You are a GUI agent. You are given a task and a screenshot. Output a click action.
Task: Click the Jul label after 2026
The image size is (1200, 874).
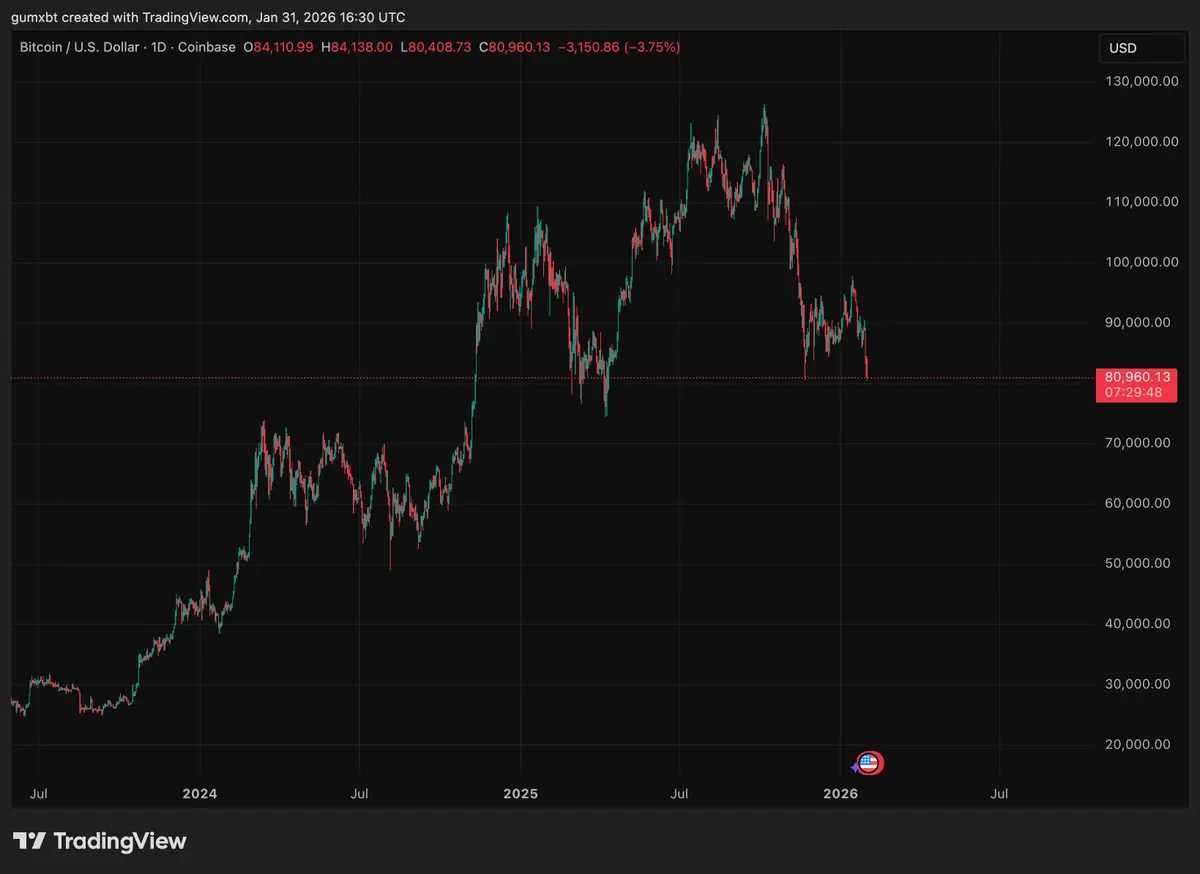[x=998, y=794]
